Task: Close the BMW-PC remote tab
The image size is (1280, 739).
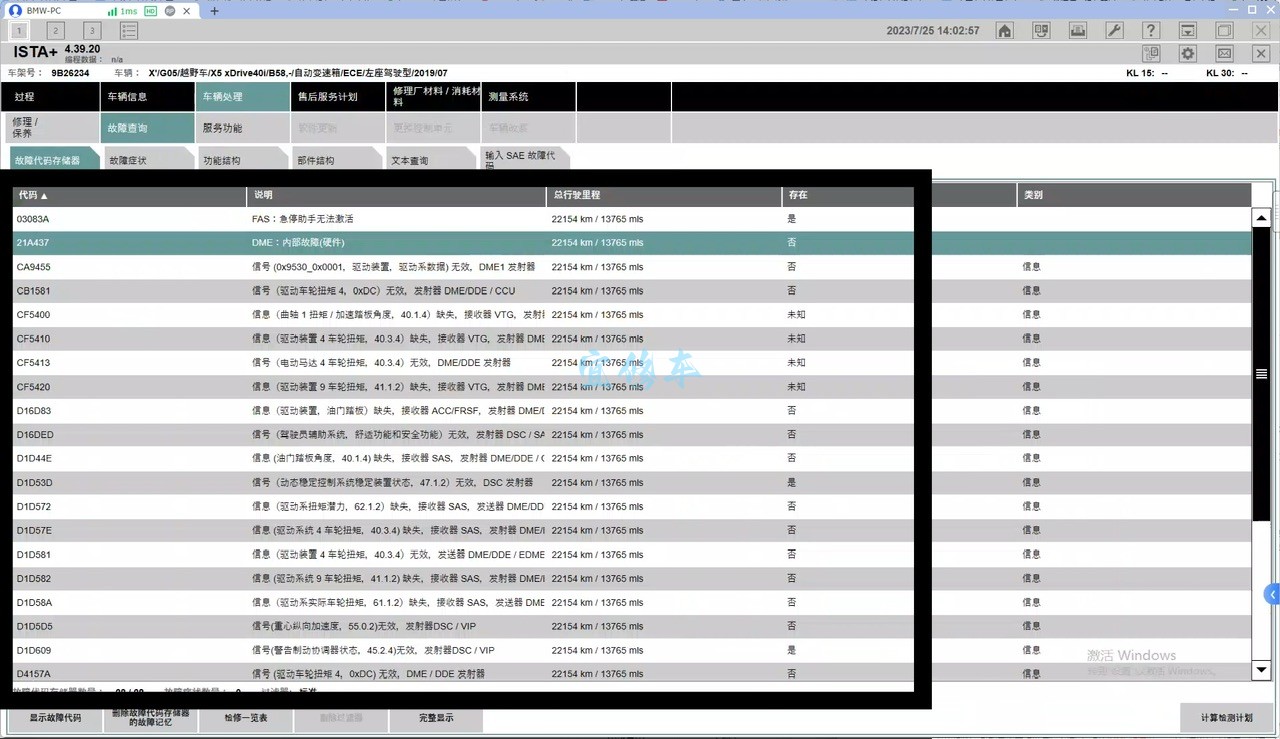Action: pyautogui.click(x=187, y=10)
